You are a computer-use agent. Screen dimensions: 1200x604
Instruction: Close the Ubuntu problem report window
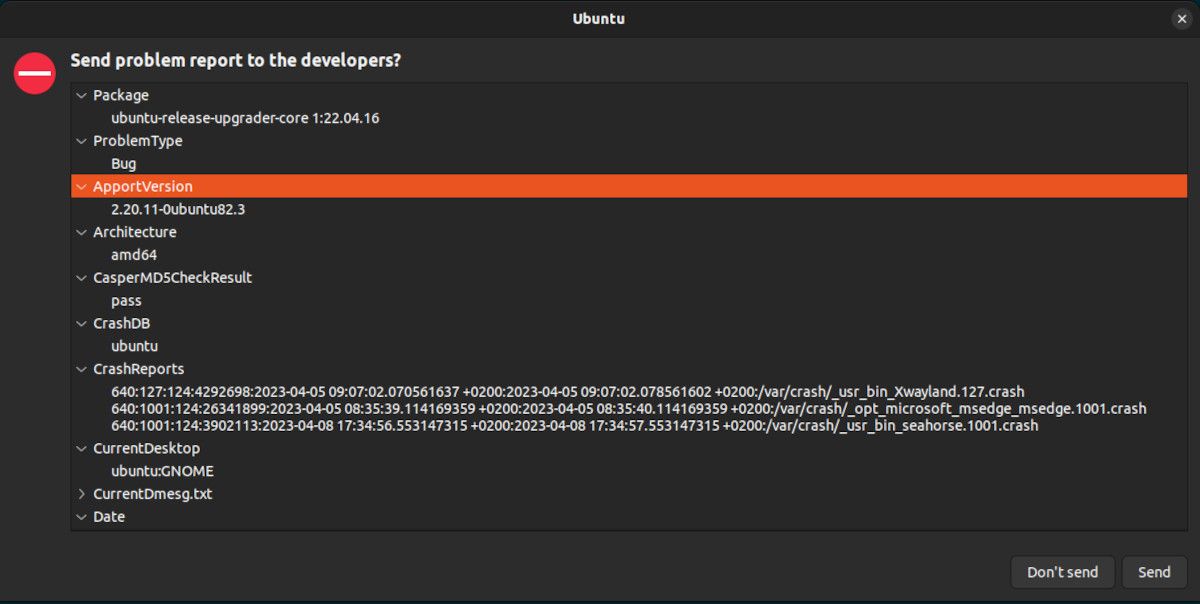(x=1182, y=18)
